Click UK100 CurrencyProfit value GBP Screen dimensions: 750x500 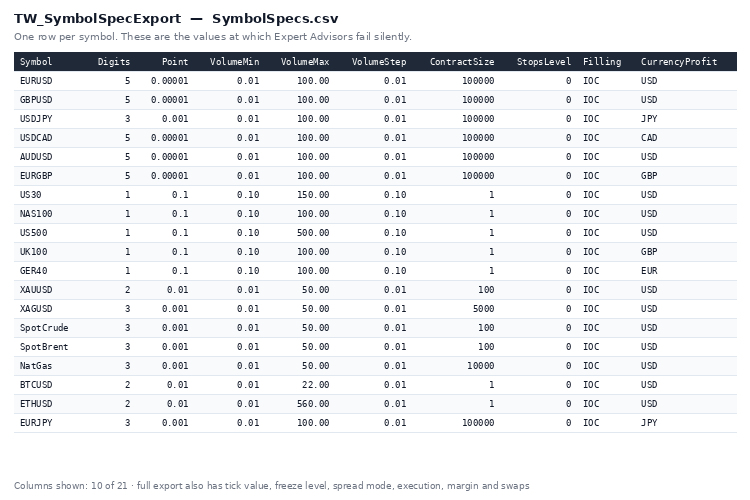click(649, 252)
